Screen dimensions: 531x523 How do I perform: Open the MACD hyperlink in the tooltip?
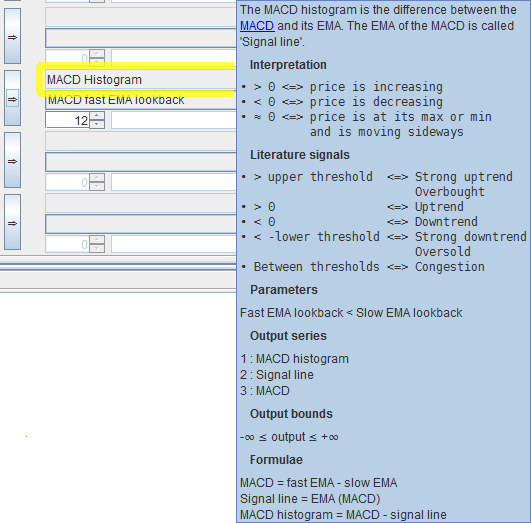point(257,26)
